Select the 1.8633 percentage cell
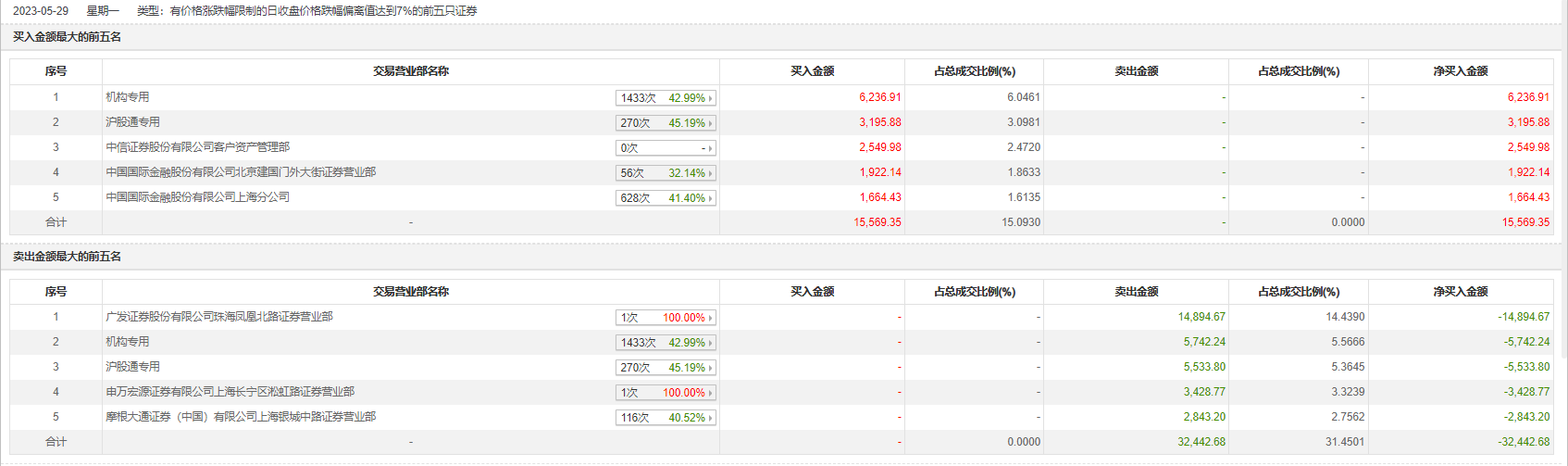This screenshot has width=1568, height=466. click(1024, 172)
